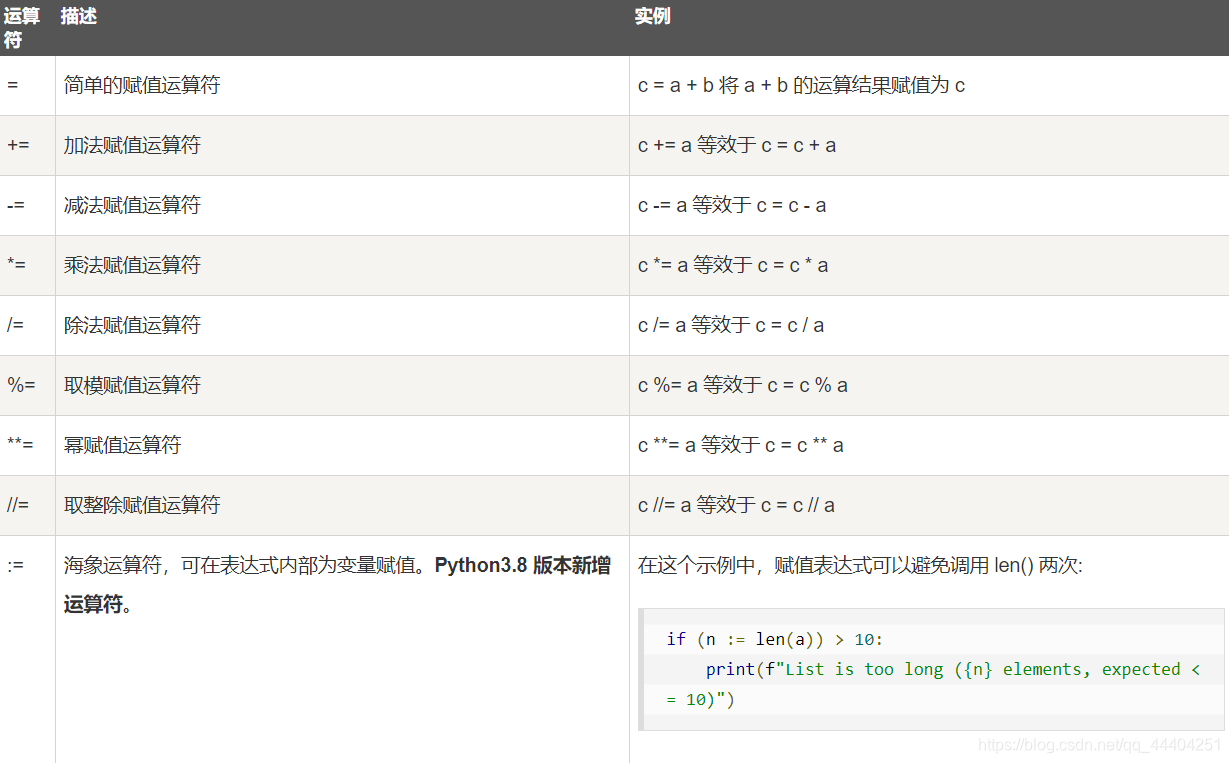Click the 运算符 column header
The width and height of the screenshot is (1229, 763).
22,28
